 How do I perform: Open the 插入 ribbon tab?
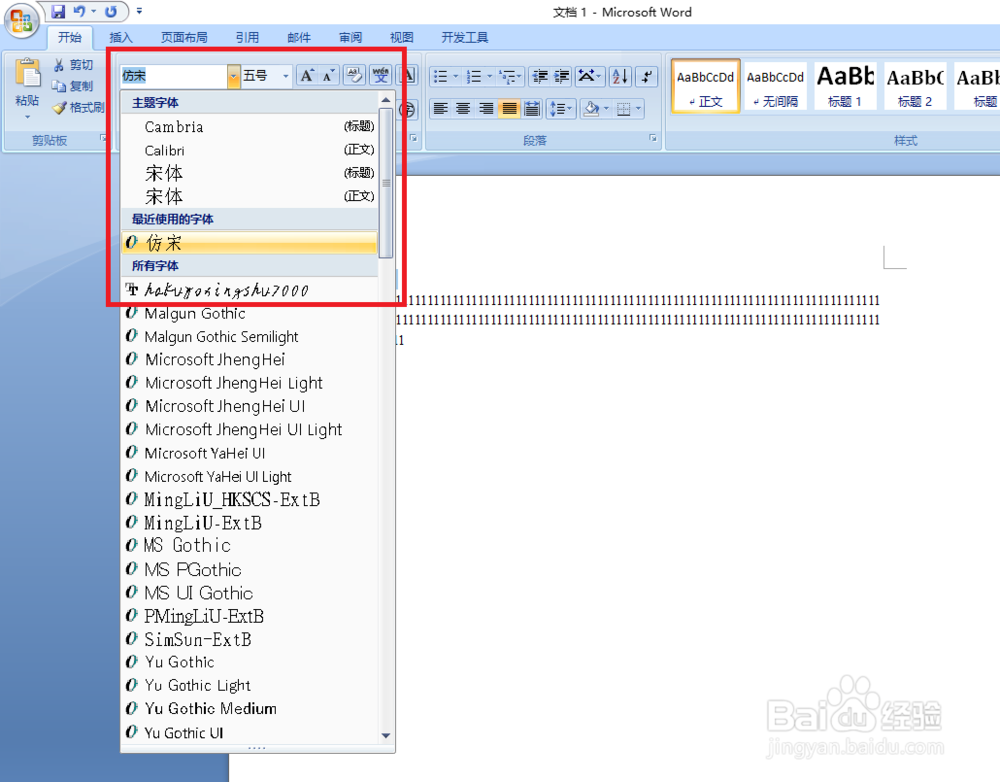[121, 38]
